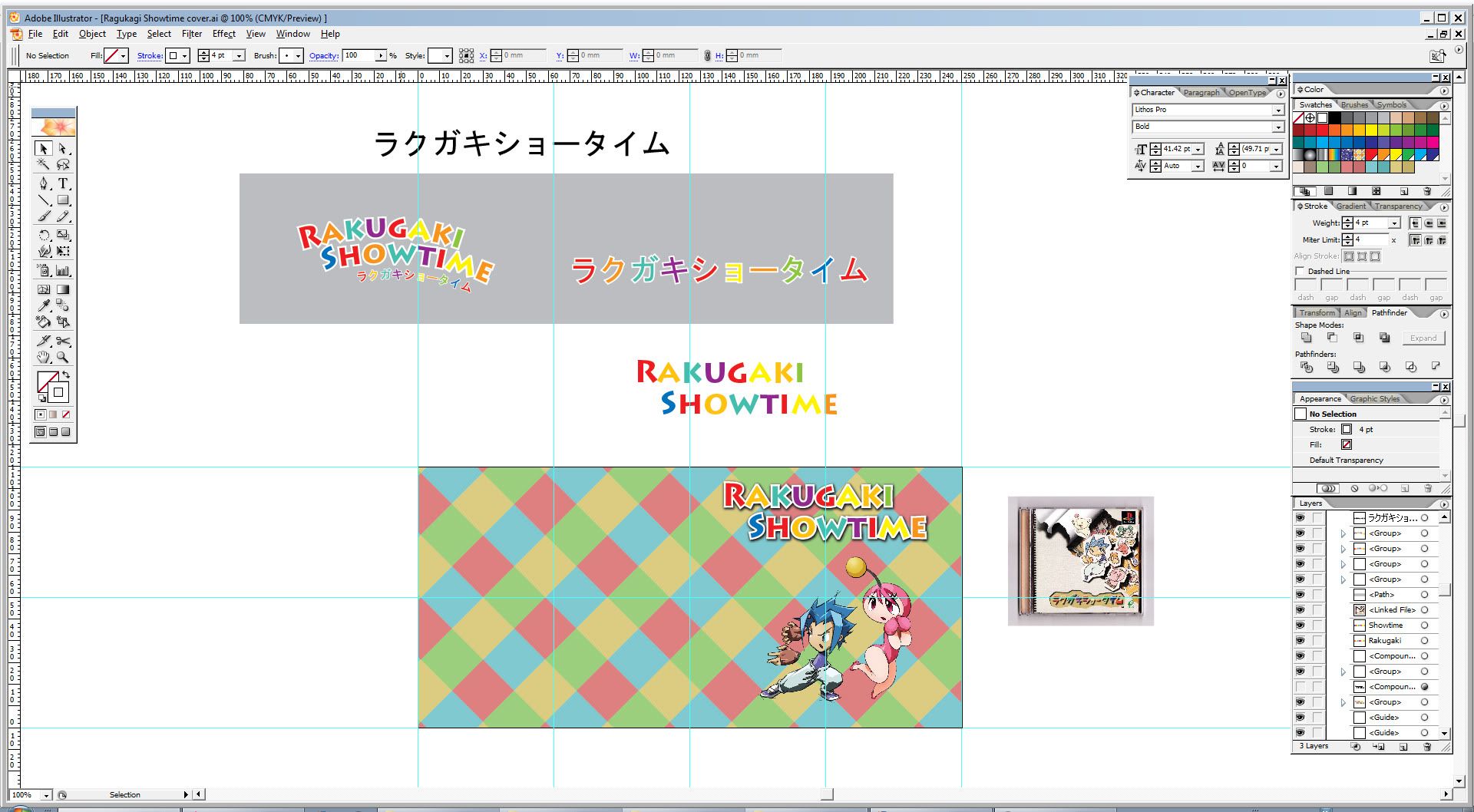Select the Pencil tool

(x=63, y=217)
